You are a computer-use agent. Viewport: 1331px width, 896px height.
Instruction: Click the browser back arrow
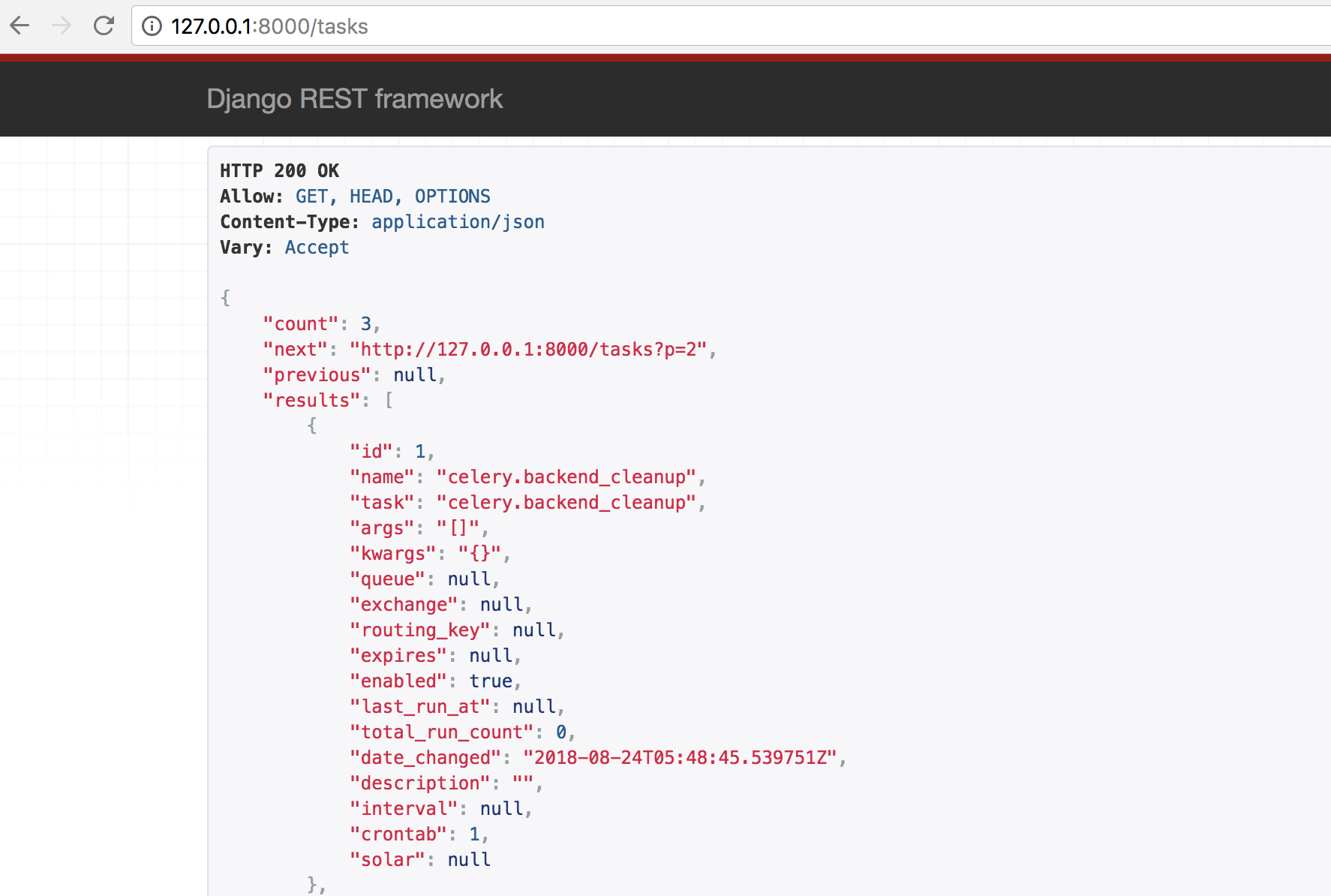point(20,26)
